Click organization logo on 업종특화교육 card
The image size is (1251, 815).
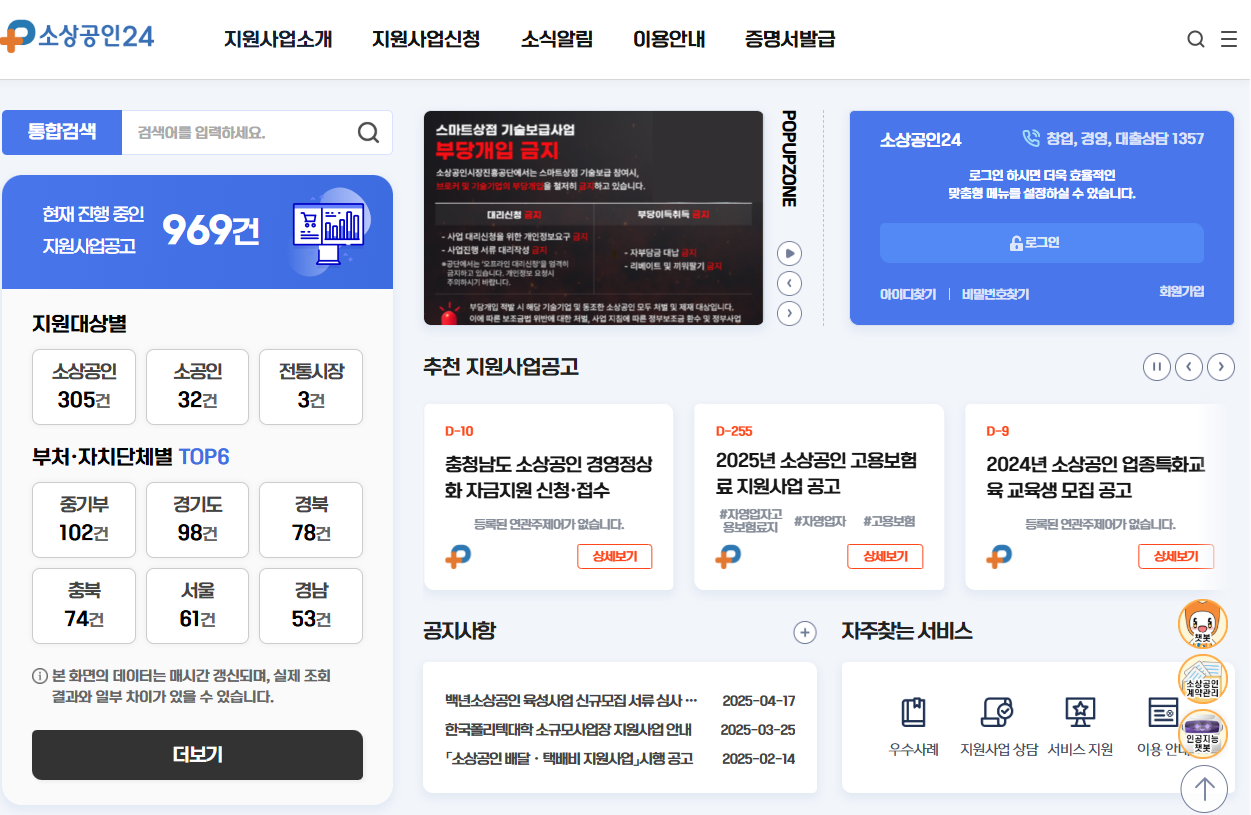tap(999, 557)
